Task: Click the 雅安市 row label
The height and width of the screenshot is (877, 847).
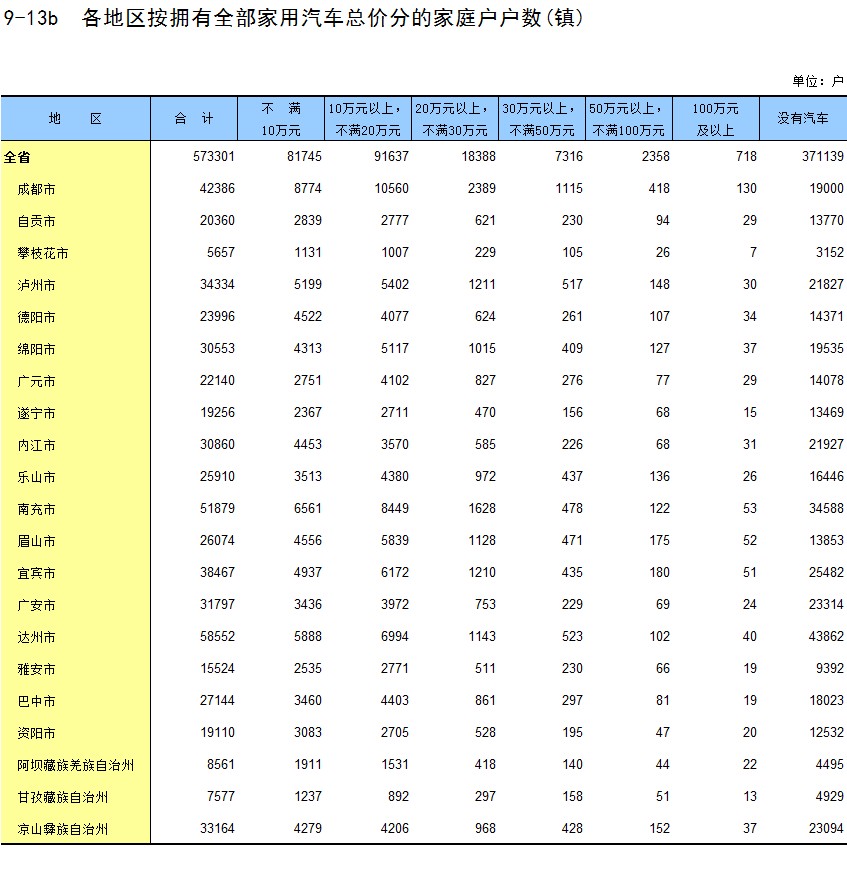Action: click(x=36, y=669)
